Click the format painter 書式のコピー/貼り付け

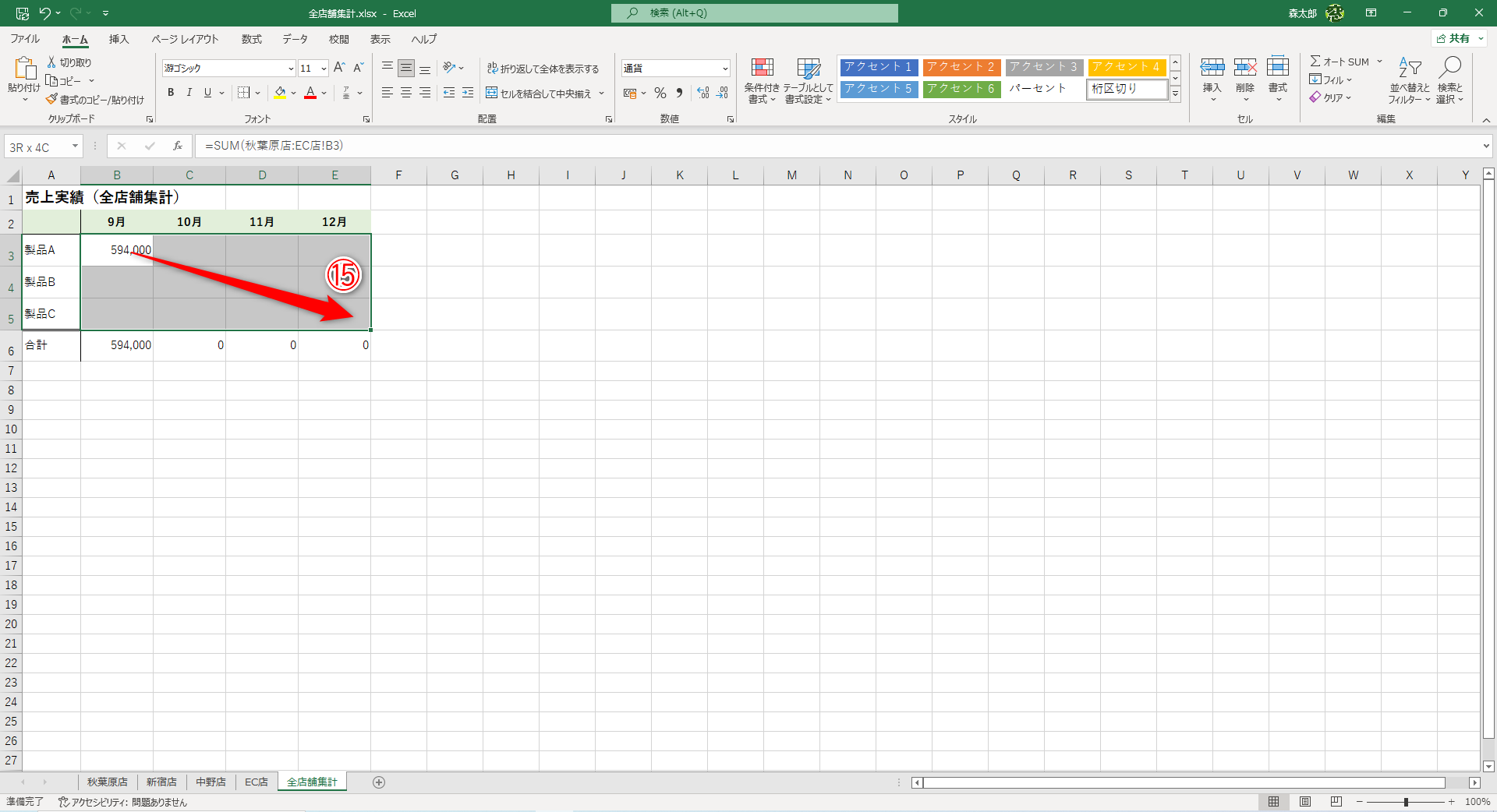95,100
